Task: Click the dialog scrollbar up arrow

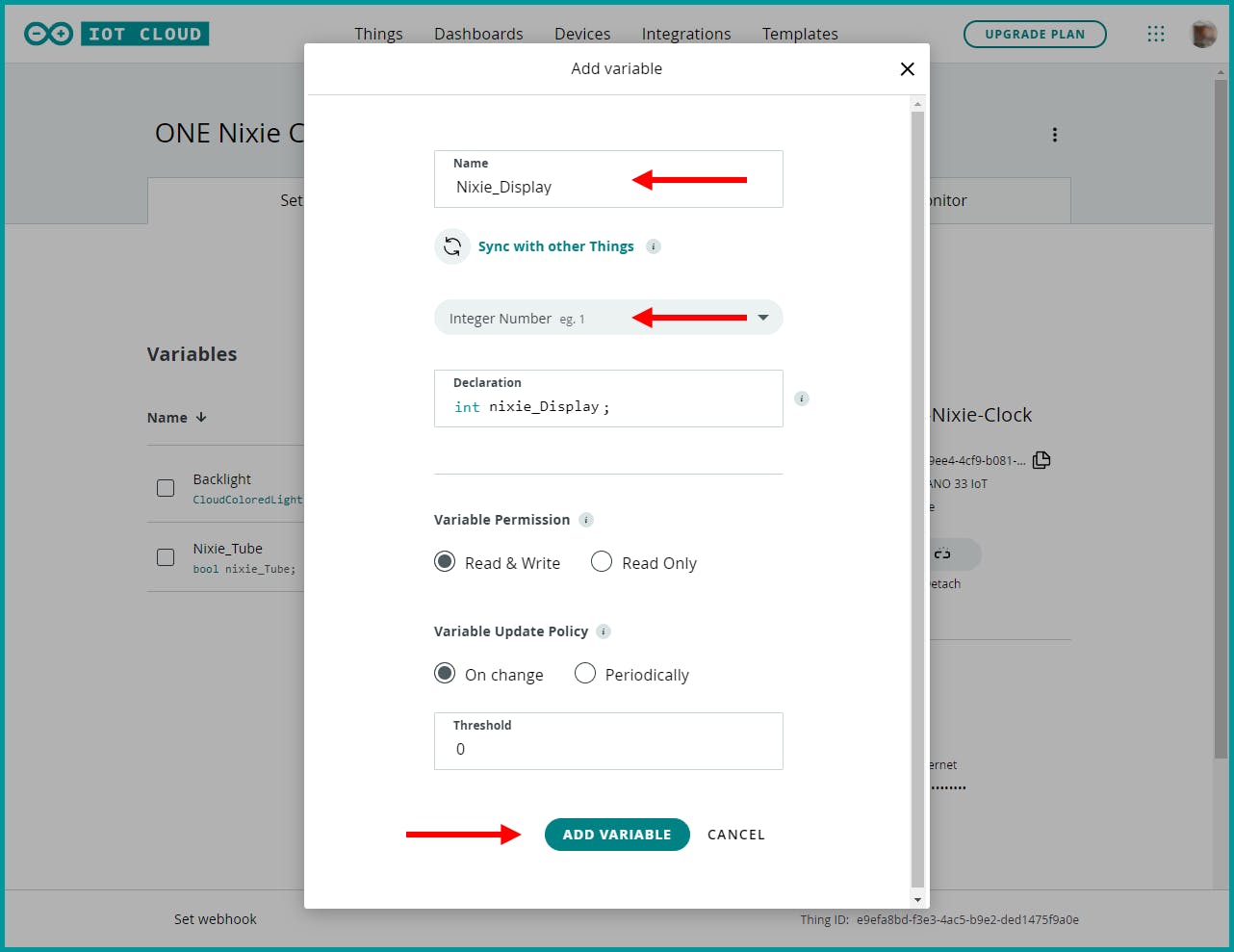Action: click(917, 103)
